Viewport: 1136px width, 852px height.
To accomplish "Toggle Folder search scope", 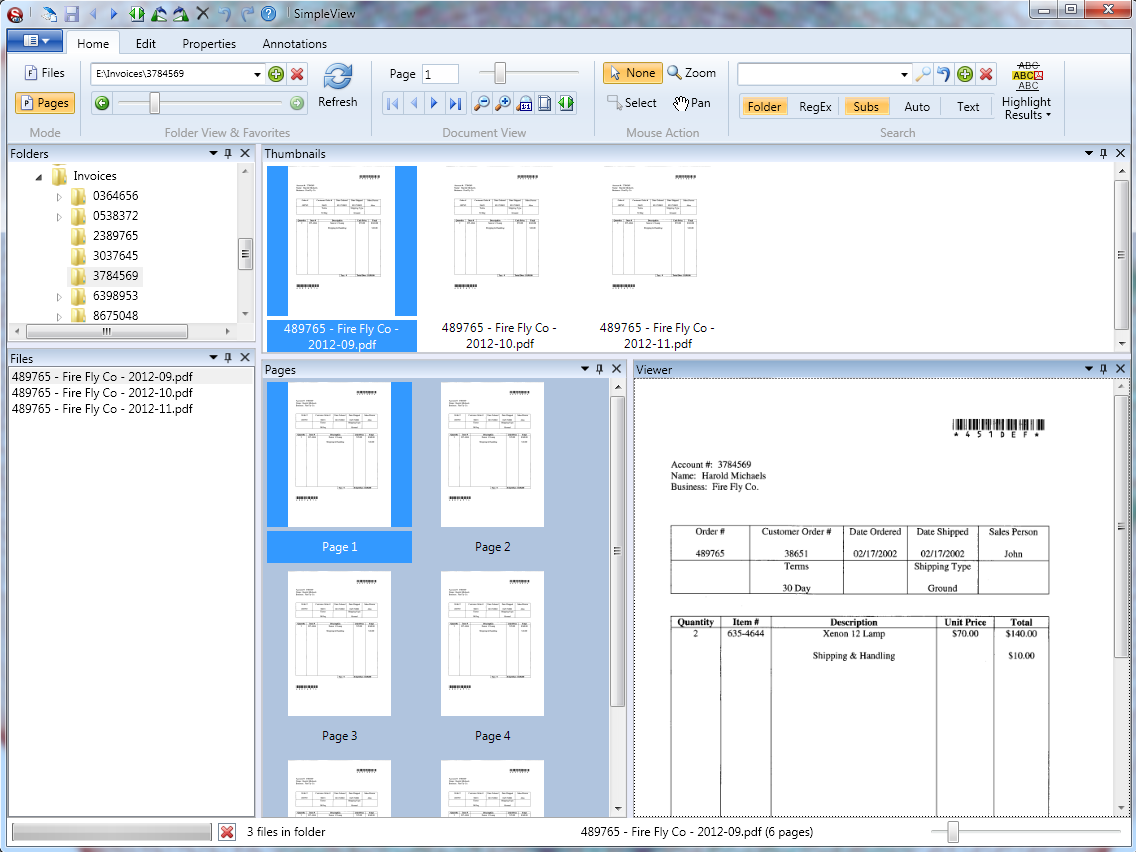I will (764, 106).
